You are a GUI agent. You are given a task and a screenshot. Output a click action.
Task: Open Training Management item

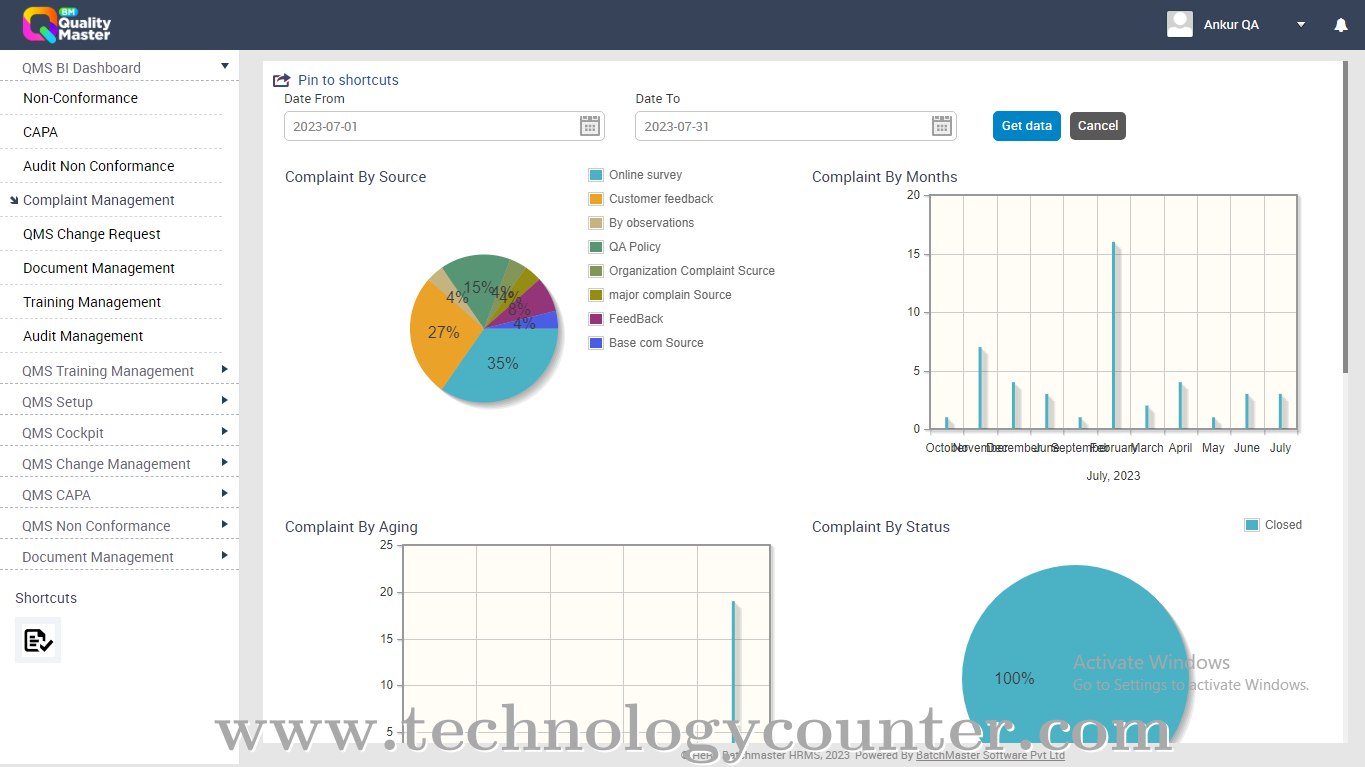[92, 302]
